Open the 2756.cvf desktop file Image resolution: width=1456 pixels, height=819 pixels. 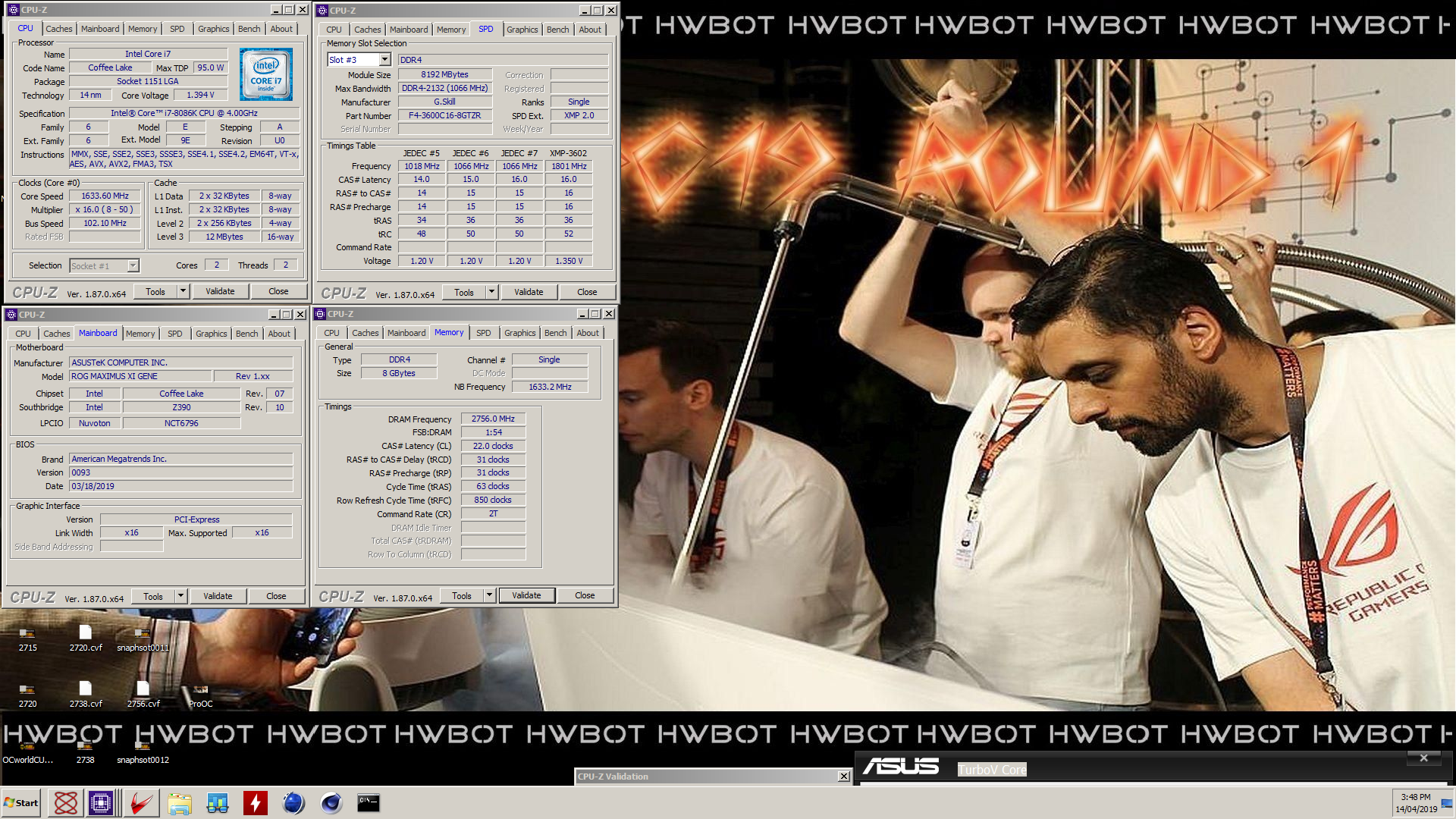coord(143,695)
